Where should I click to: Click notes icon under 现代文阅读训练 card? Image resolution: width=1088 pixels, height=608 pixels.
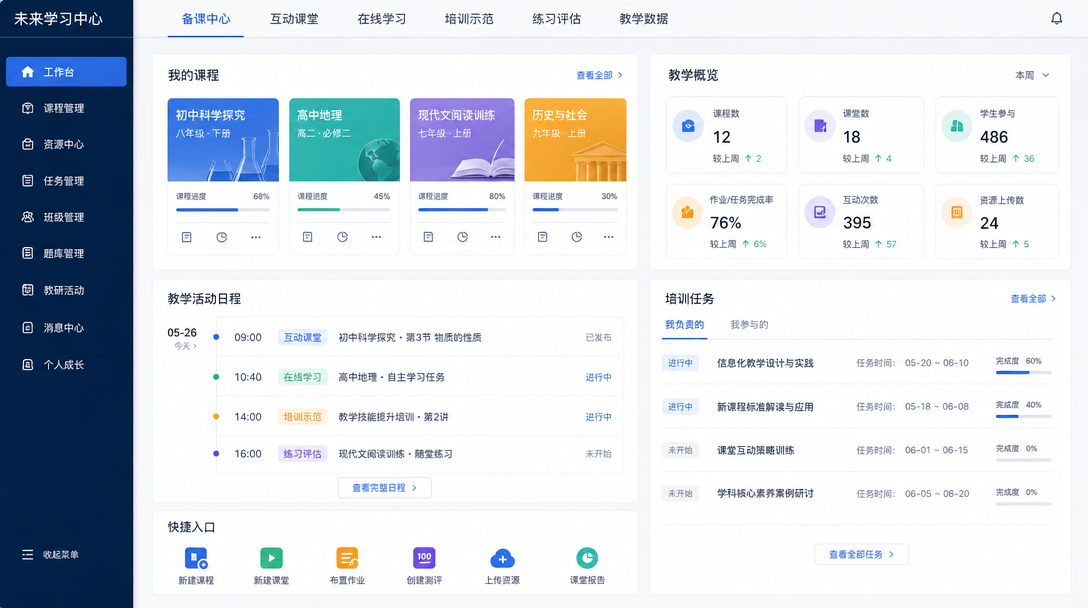pyautogui.click(x=428, y=237)
